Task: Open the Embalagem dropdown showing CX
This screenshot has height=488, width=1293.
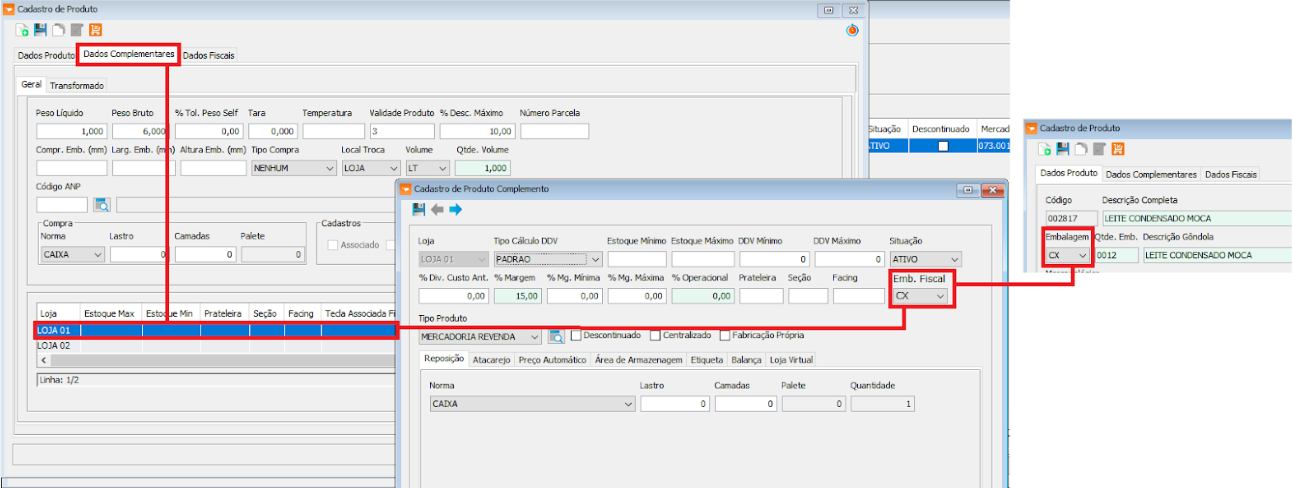Action: tap(1082, 255)
